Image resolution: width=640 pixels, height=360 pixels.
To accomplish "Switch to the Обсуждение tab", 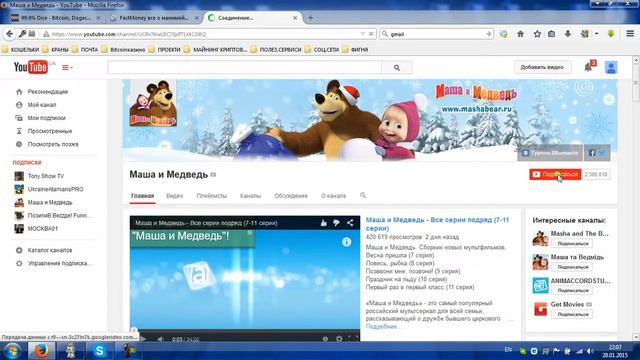I will pyautogui.click(x=291, y=196).
